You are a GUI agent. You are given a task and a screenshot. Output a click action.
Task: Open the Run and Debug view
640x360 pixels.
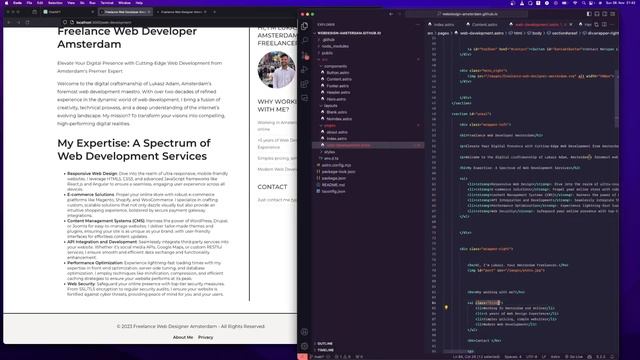coord(304,70)
